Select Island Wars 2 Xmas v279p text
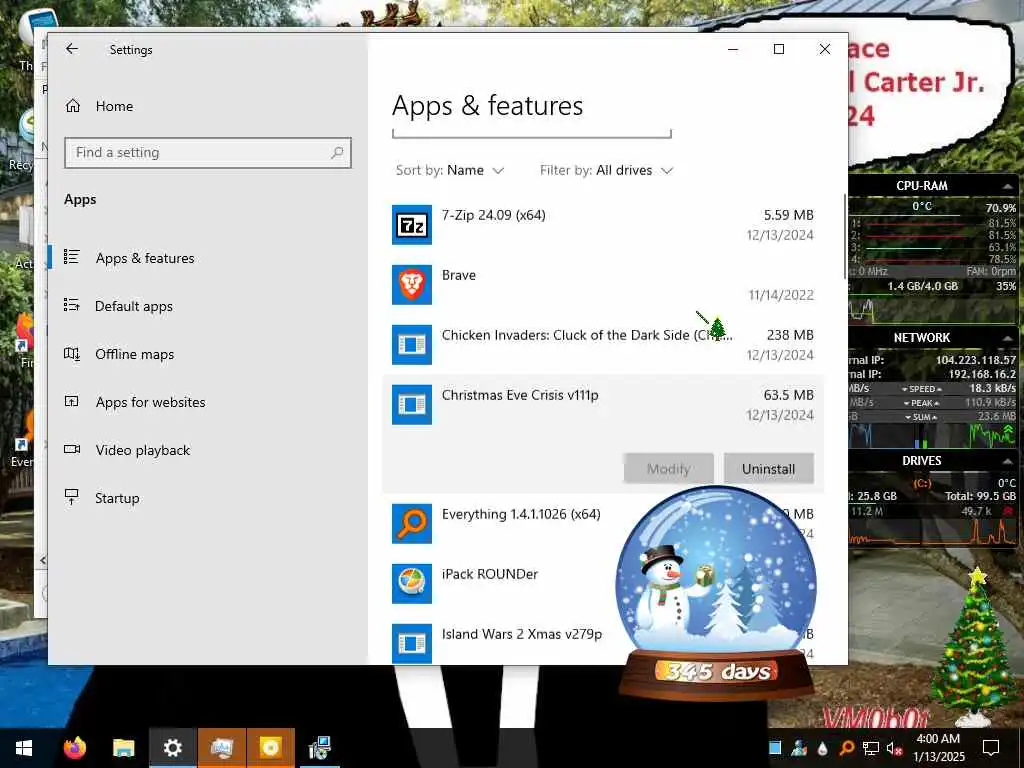The height and width of the screenshot is (768, 1024). tap(522, 634)
